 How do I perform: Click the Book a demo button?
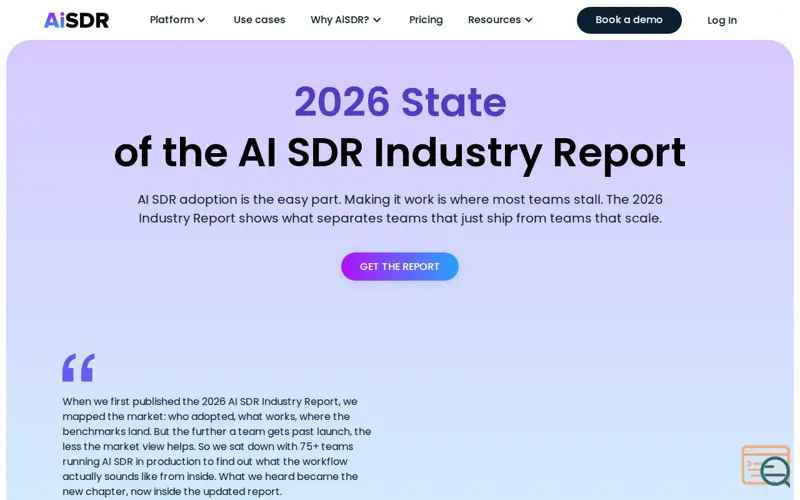(629, 20)
